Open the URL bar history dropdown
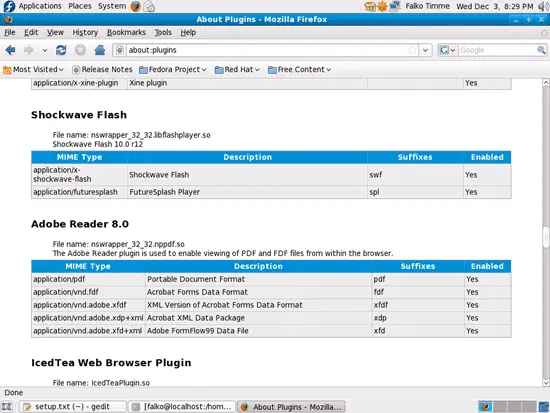The image size is (550, 413). (x=425, y=50)
